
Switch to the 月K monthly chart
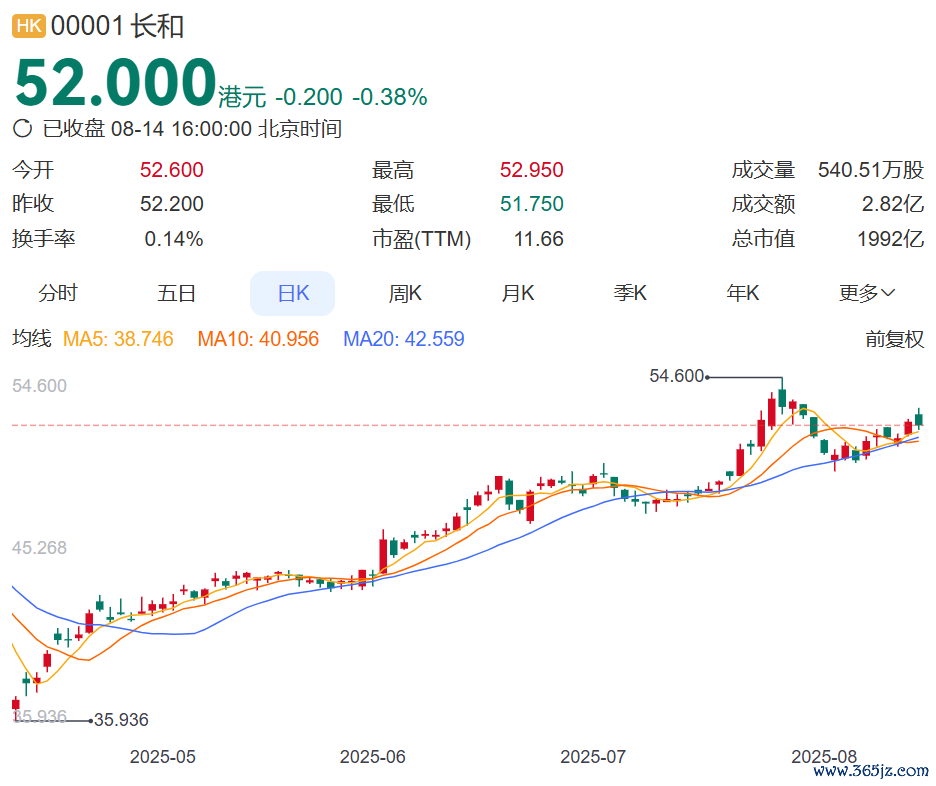518,293
